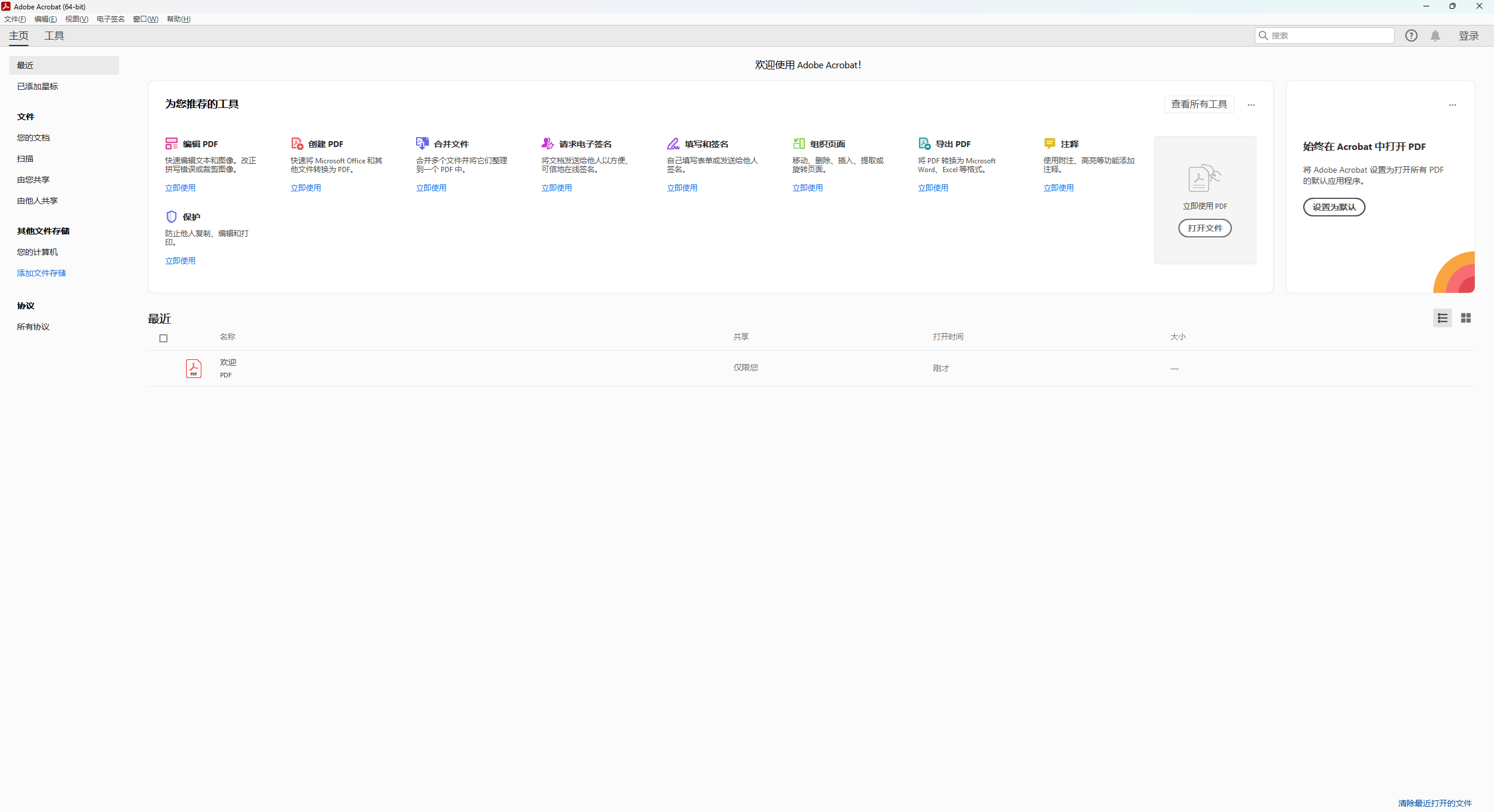
Task: Click 立即使用 under 注释
Action: click(1059, 188)
